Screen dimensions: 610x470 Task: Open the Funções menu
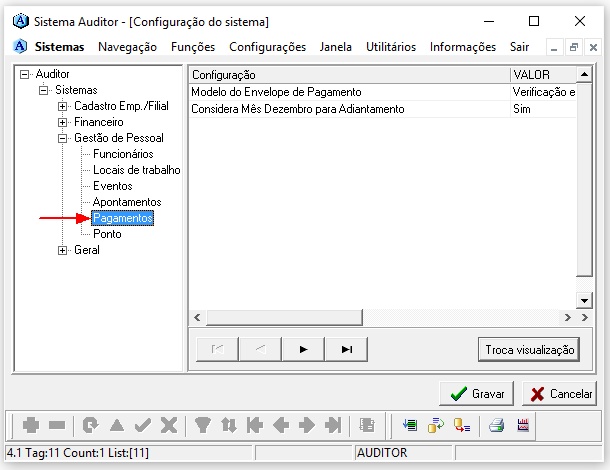coord(193,47)
